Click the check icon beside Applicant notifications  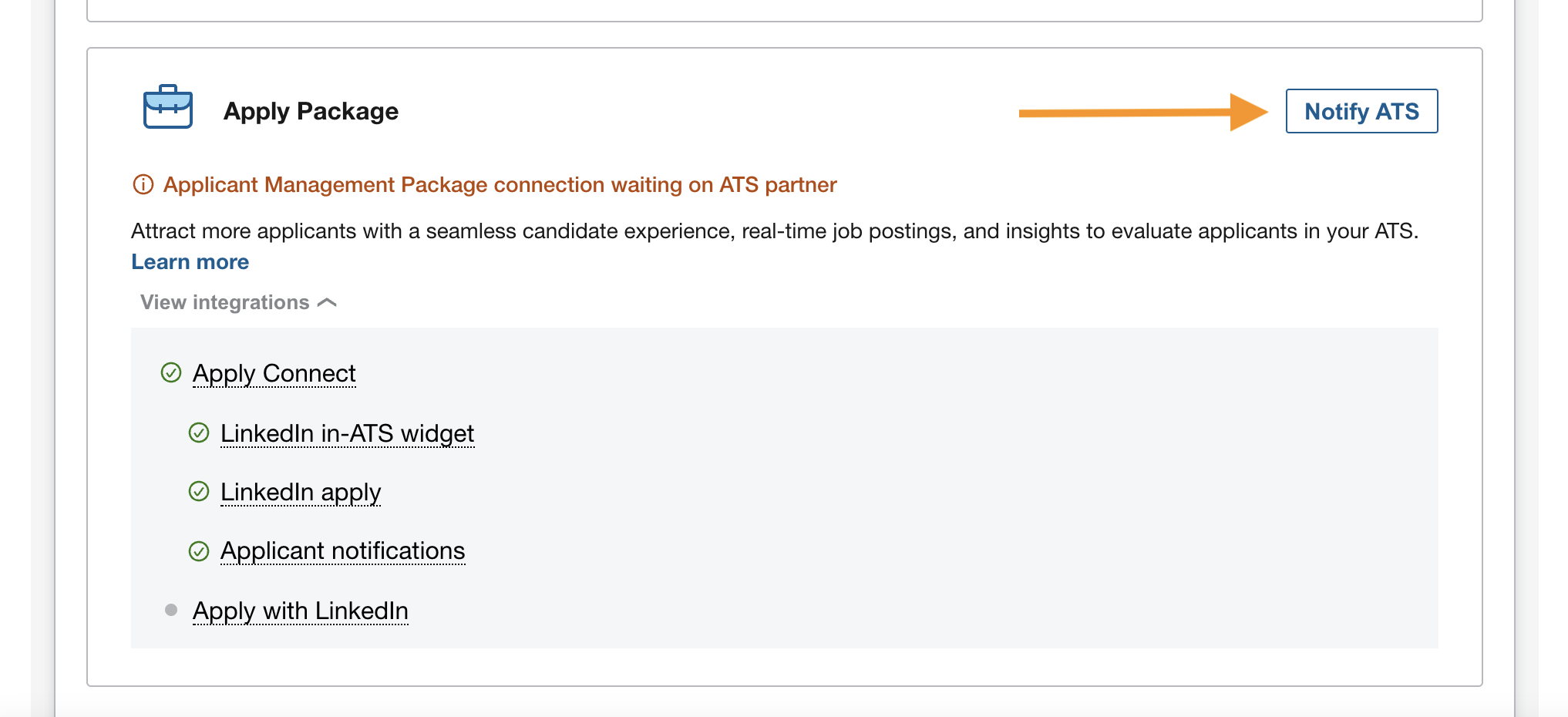coord(199,551)
